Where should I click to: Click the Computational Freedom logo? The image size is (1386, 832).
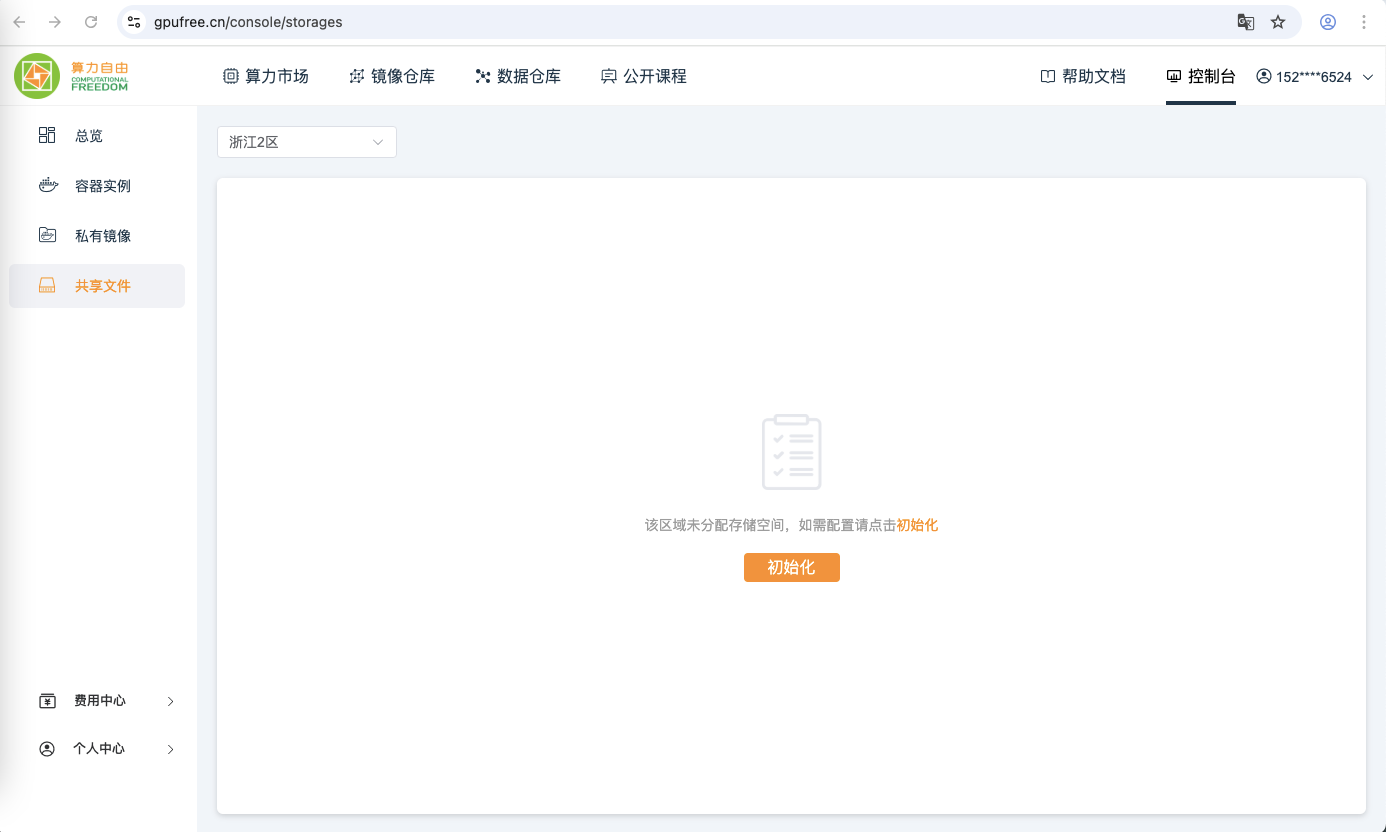click(72, 76)
